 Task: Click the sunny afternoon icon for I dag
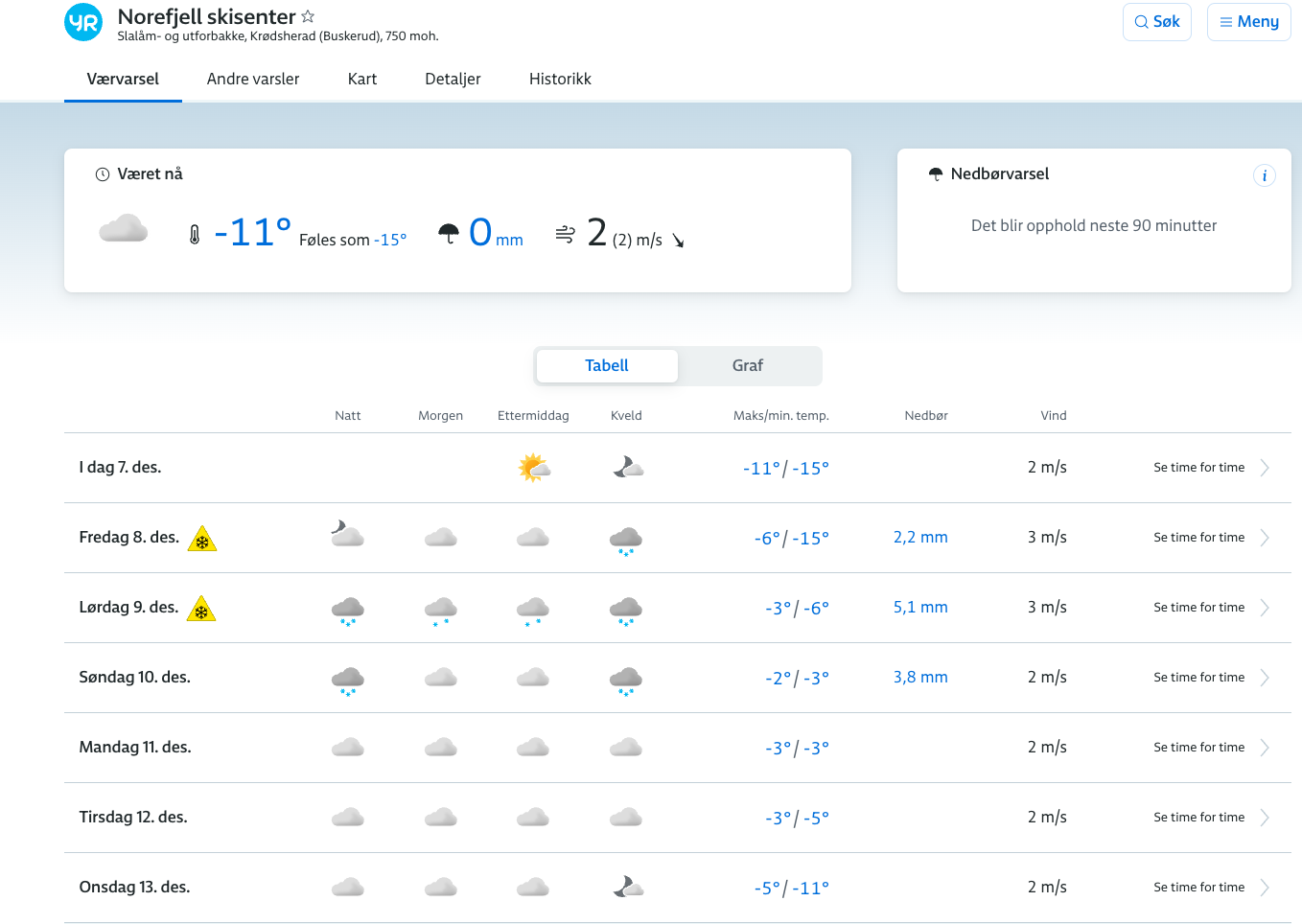pyautogui.click(x=534, y=468)
